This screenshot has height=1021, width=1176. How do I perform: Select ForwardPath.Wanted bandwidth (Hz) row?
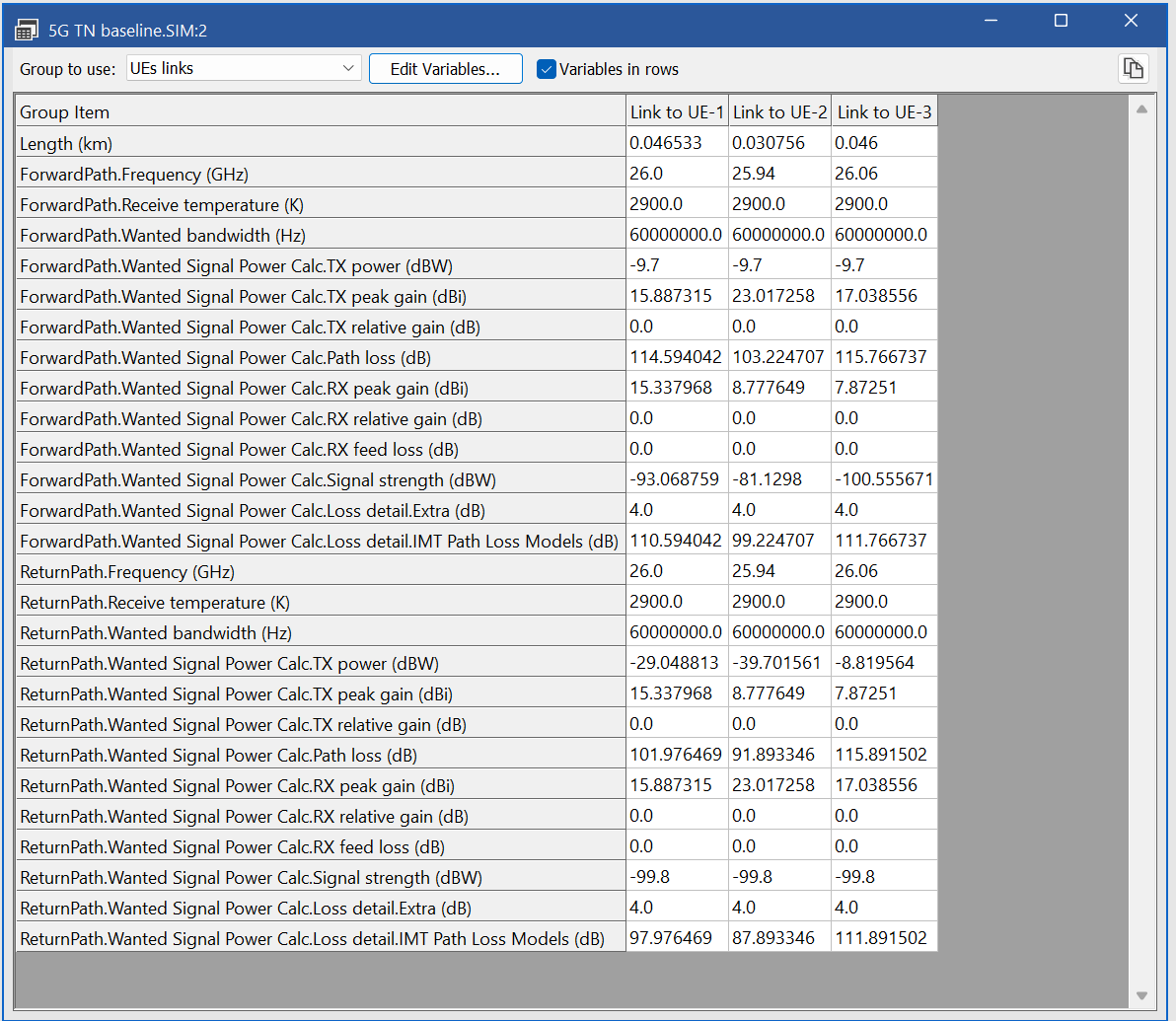(x=321, y=236)
